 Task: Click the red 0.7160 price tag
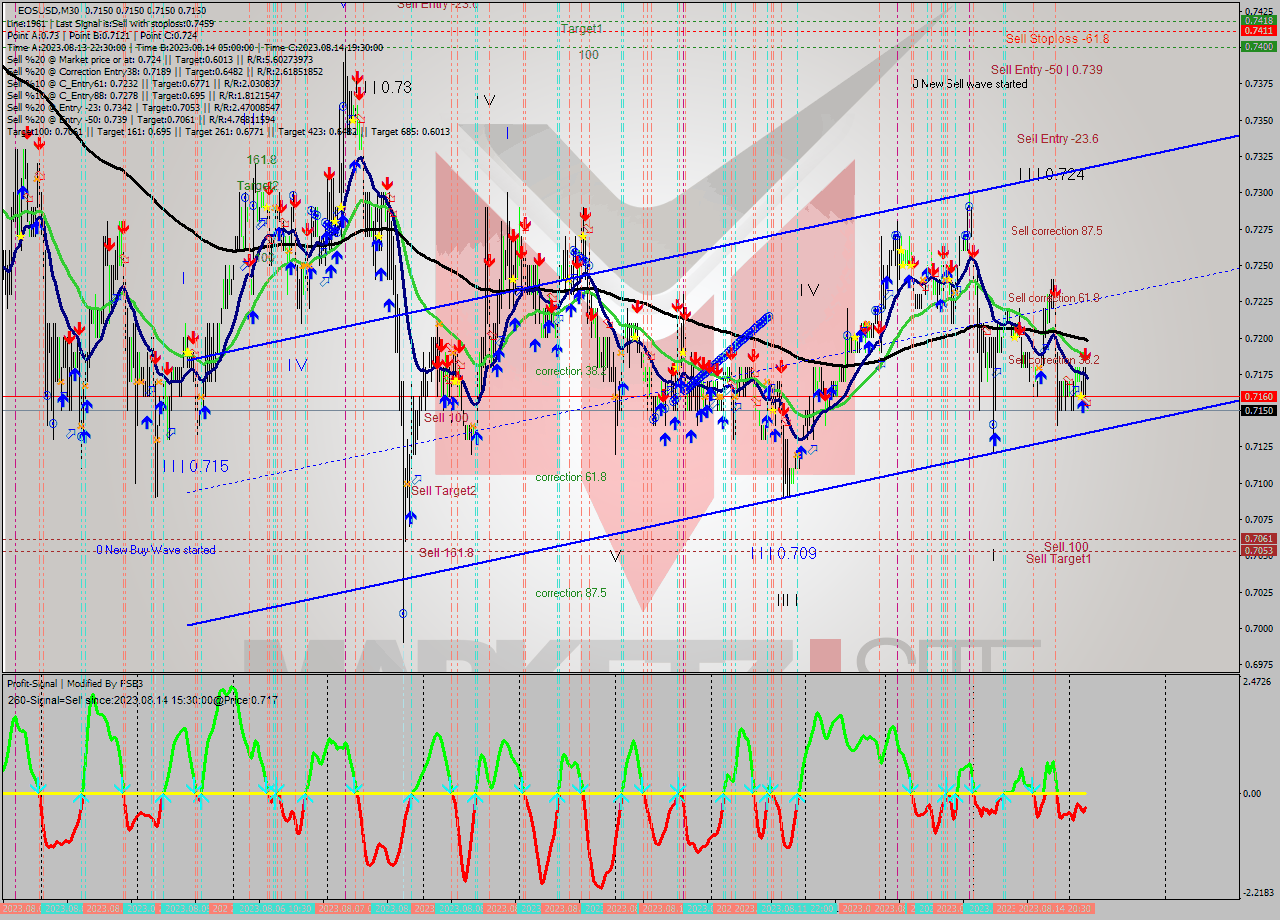pyautogui.click(x=1257, y=396)
